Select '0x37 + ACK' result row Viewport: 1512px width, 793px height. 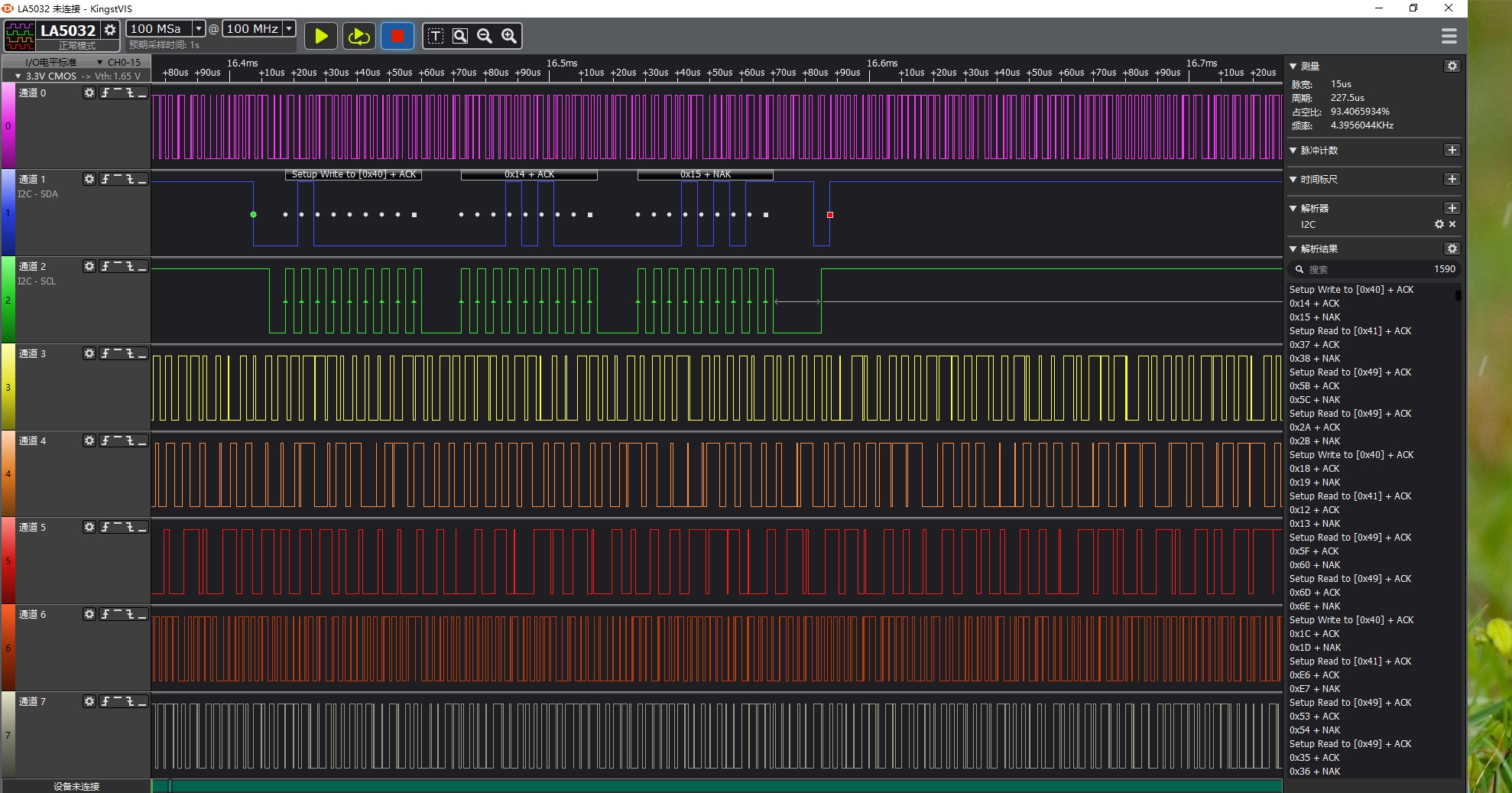1315,345
